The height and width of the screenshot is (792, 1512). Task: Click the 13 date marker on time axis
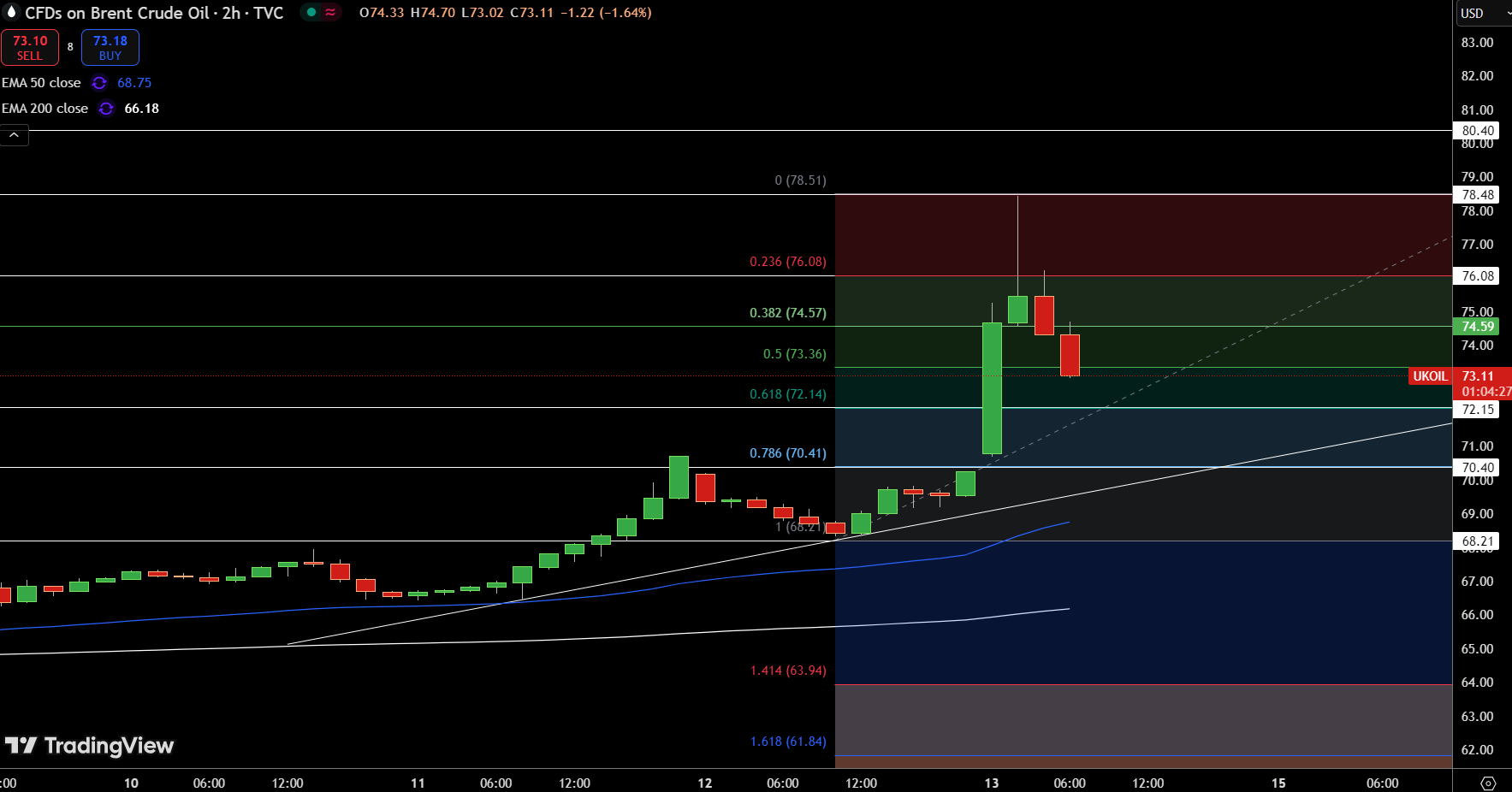coord(991,783)
